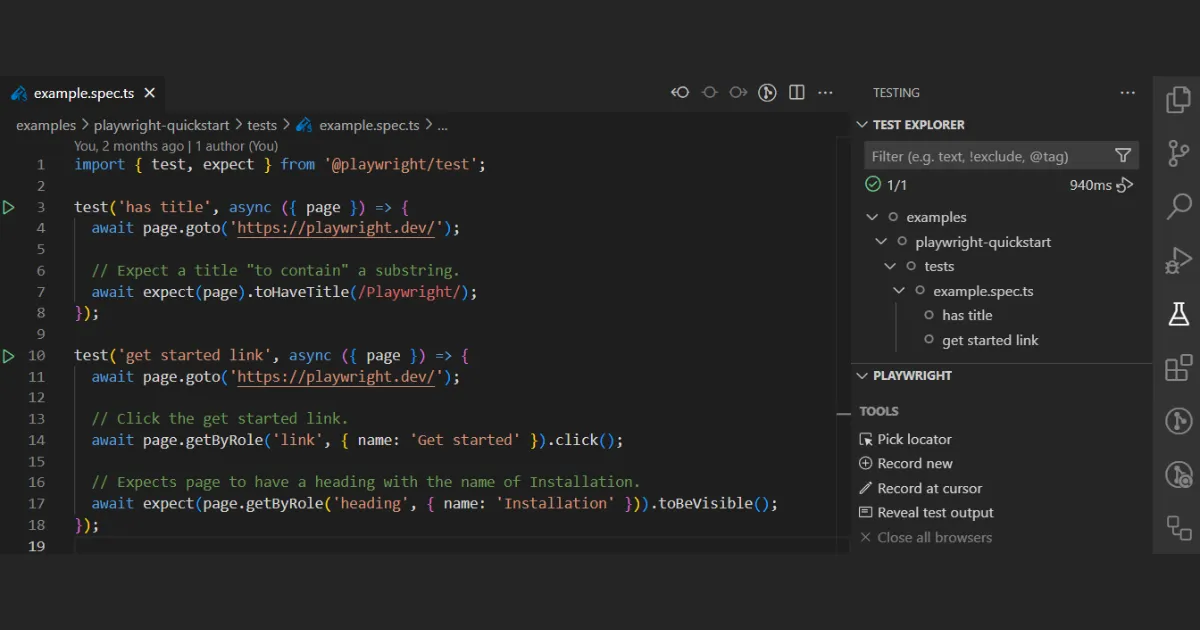Click the status circle of 'has title' test
1200x630 pixels.
(x=929, y=315)
